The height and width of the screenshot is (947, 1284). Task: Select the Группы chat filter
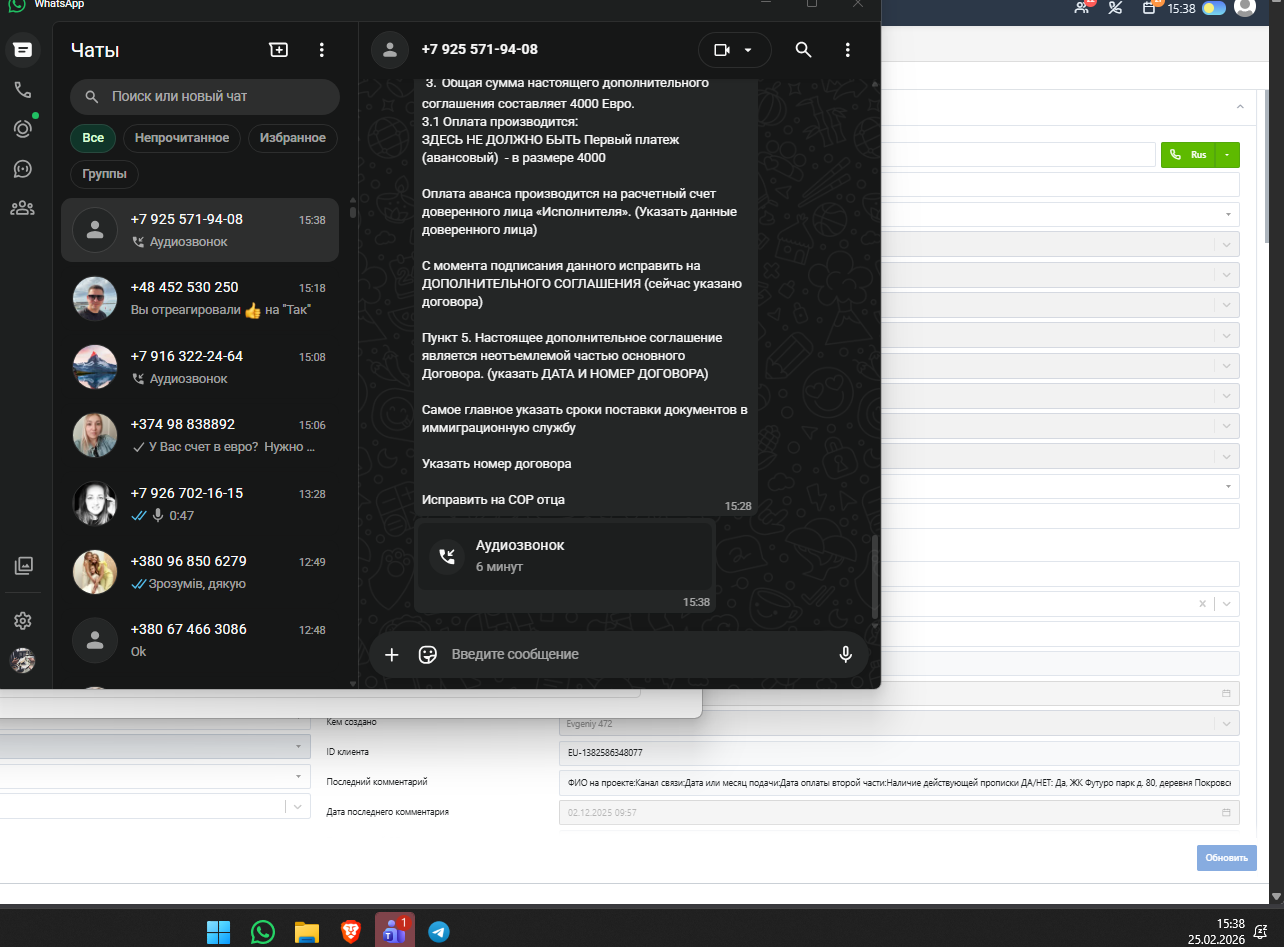pos(105,174)
